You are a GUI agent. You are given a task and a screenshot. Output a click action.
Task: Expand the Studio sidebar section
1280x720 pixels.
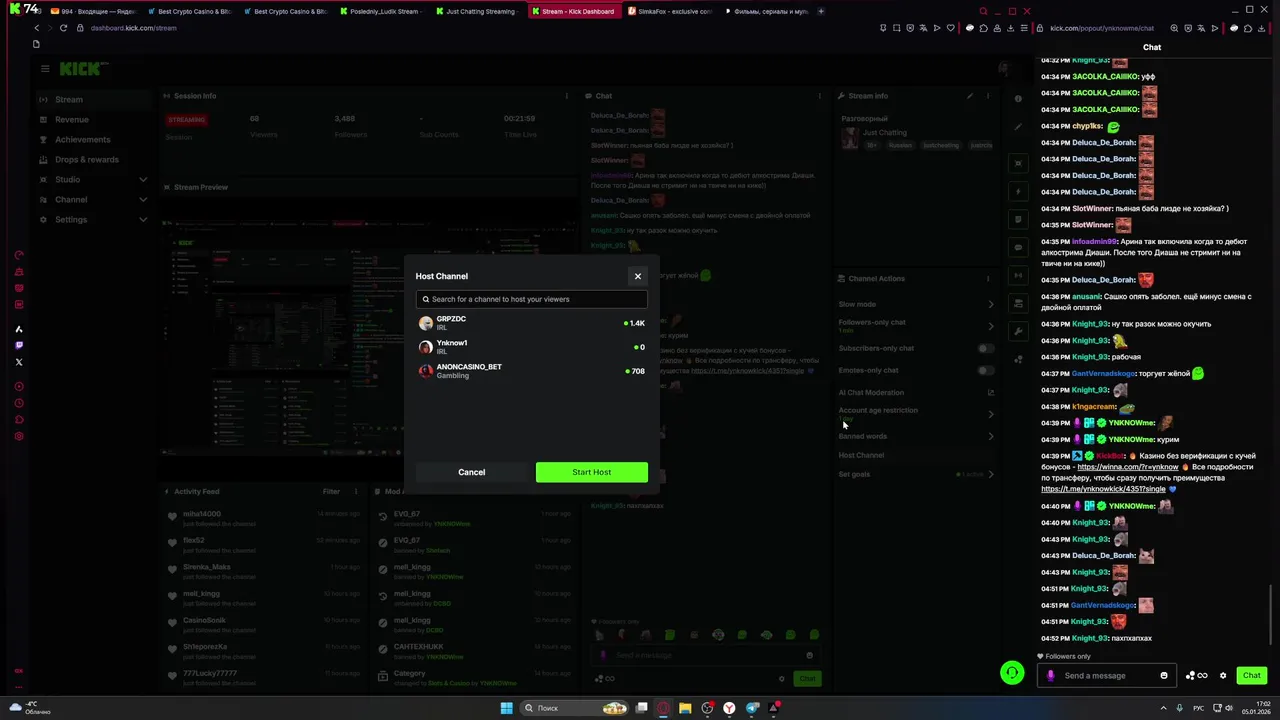[x=92, y=179]
